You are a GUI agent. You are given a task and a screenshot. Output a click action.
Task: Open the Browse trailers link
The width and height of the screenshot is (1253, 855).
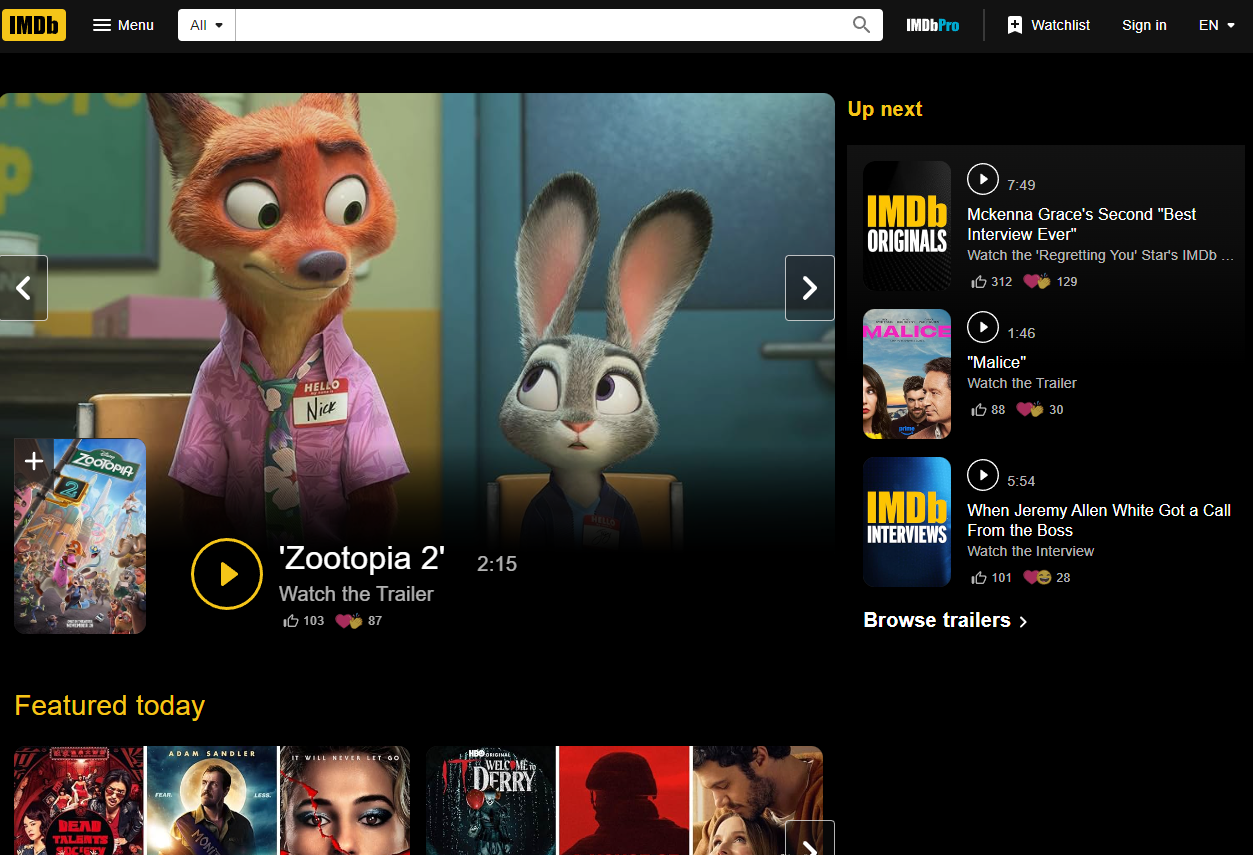point(945,620)
